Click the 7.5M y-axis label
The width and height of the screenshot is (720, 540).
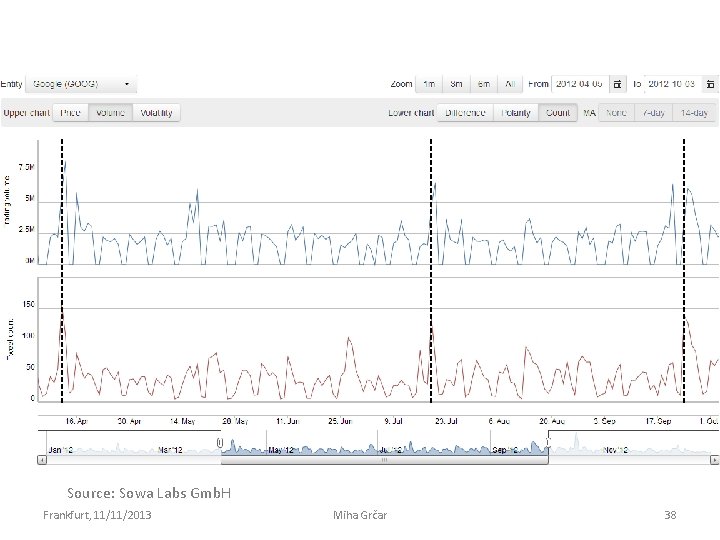click(x=27, y=167)
